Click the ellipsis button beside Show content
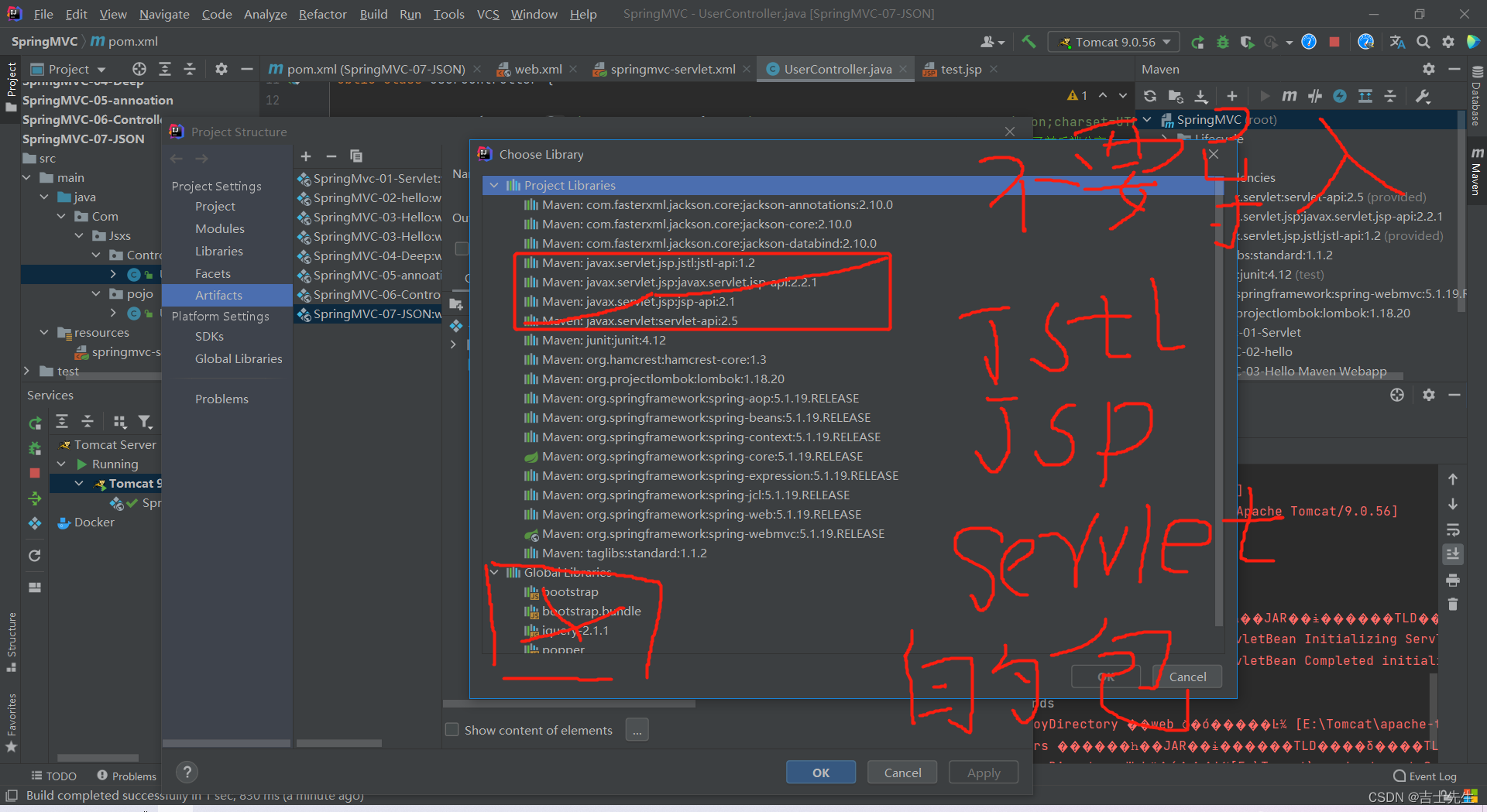Viewport: 1487px width, 812px height. [637, 730]
